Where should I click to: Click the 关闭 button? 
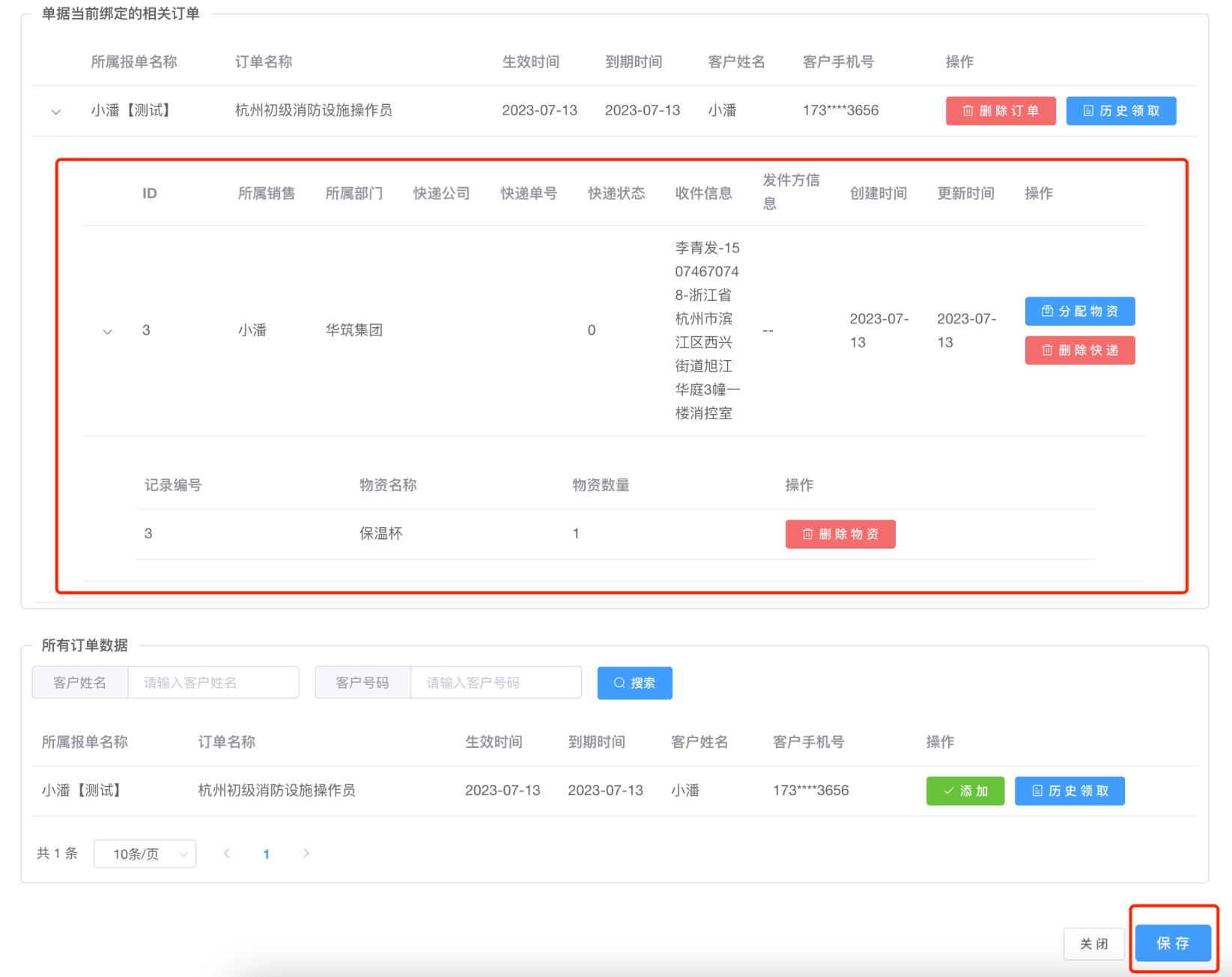coord(1093,944)
